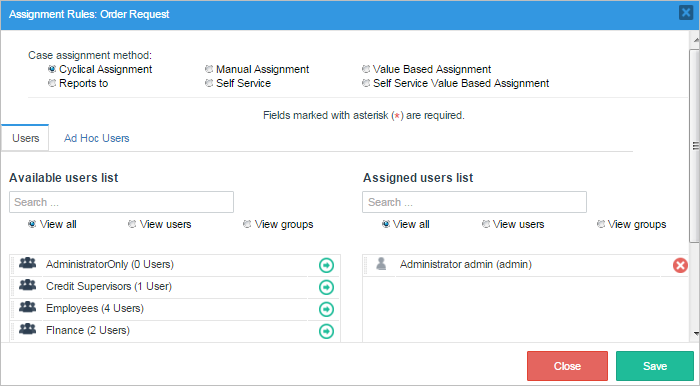Assign the AdministratorOnly group using arrow icon
The height and width of the screenshot is (386, 700).
click(326, 265)
